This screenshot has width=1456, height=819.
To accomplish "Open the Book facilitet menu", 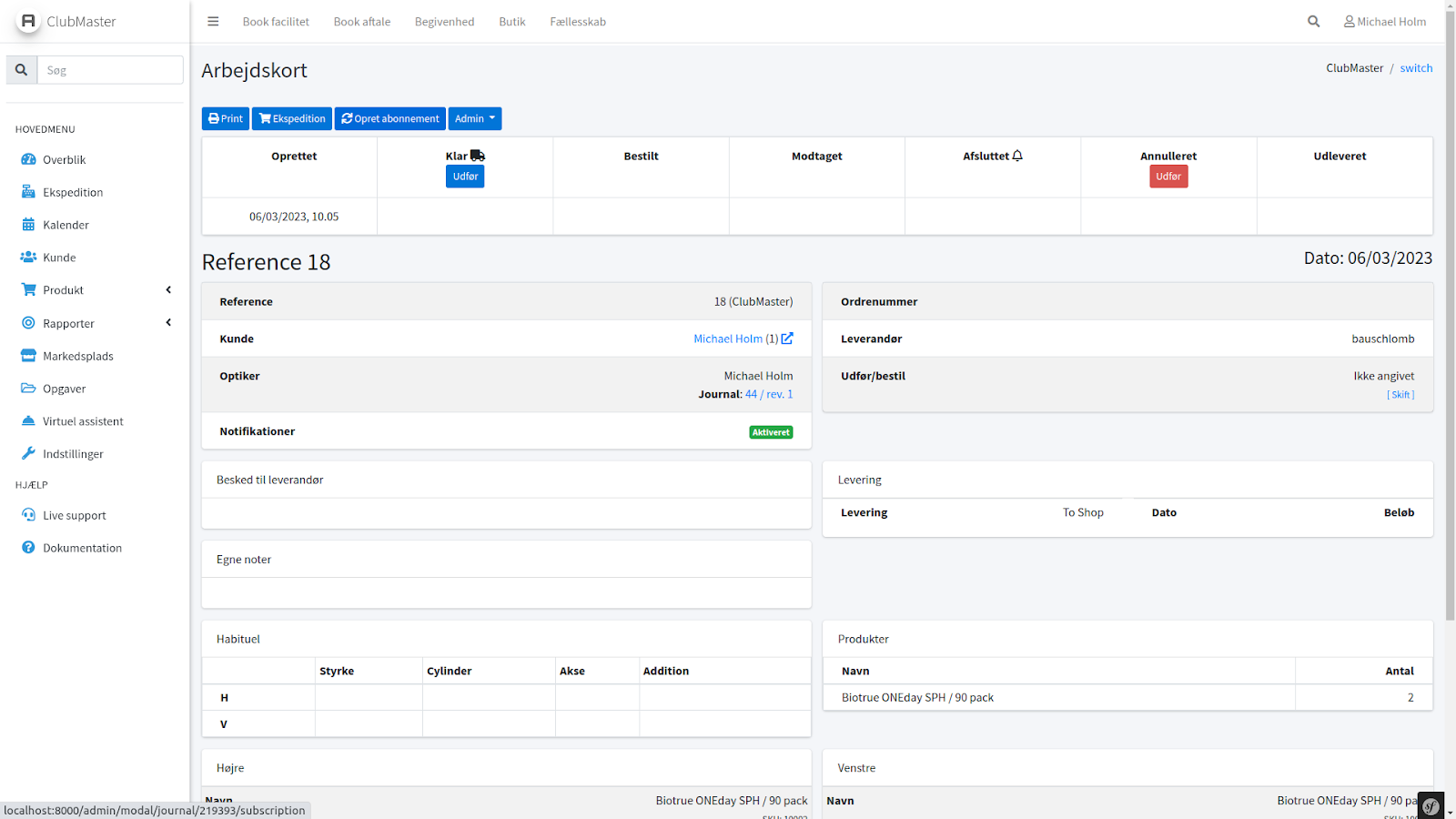I will point(276,22).
